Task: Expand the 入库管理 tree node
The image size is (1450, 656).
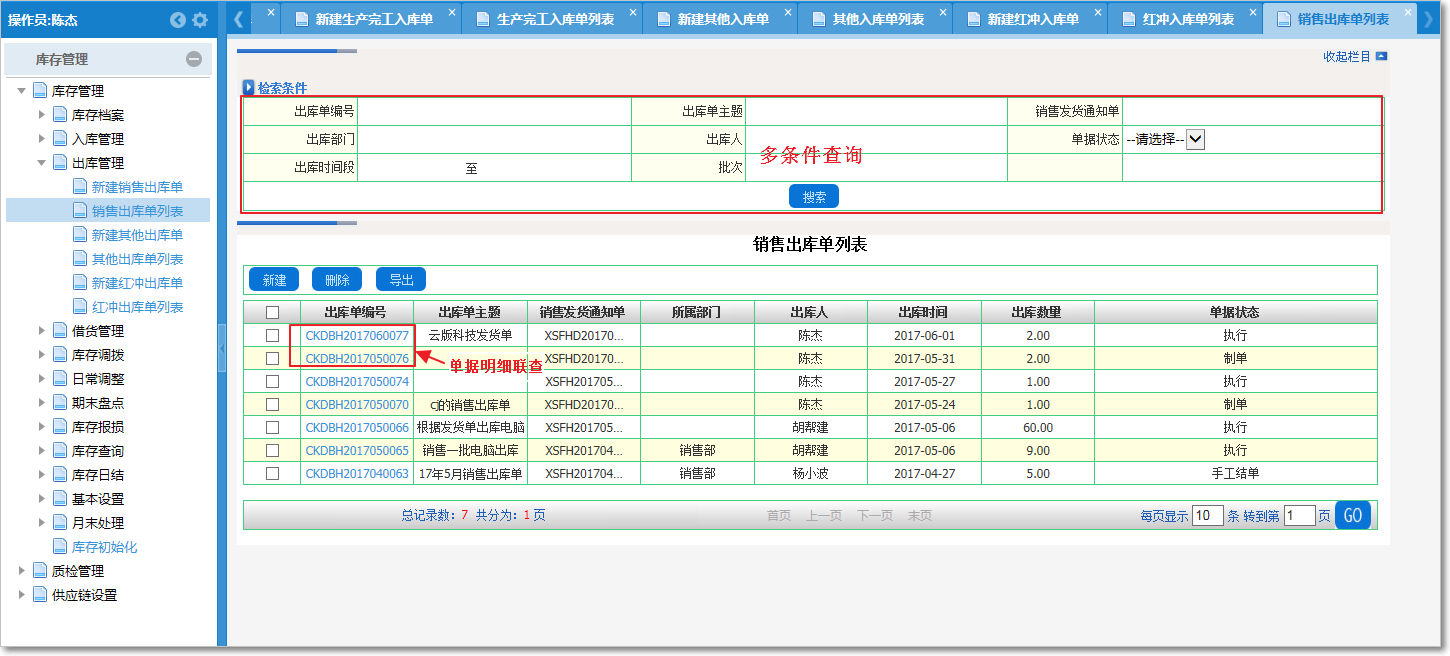Action: coord(42,139)
